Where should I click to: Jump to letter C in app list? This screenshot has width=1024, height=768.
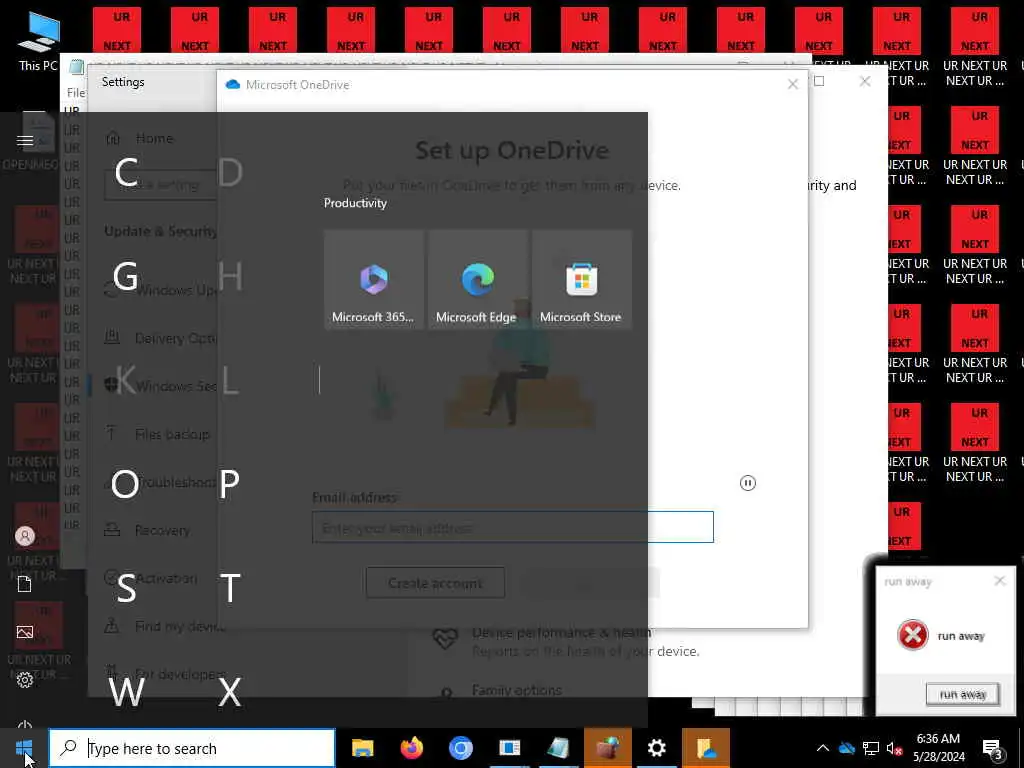126,172
